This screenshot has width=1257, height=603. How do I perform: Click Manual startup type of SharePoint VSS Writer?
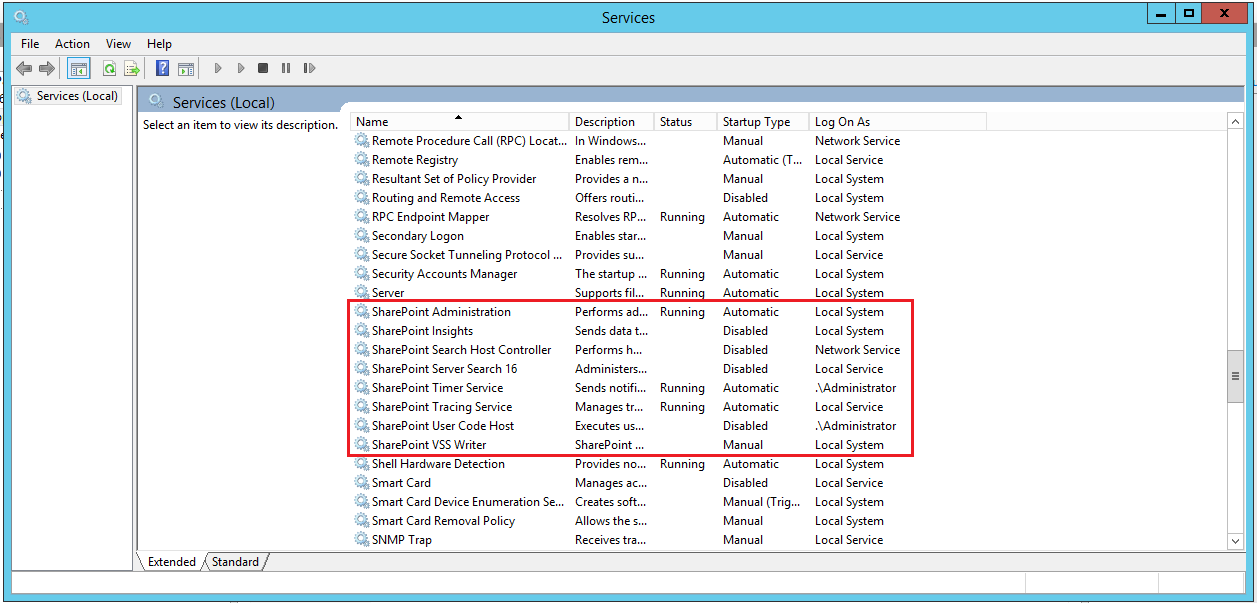coord(743,445)
